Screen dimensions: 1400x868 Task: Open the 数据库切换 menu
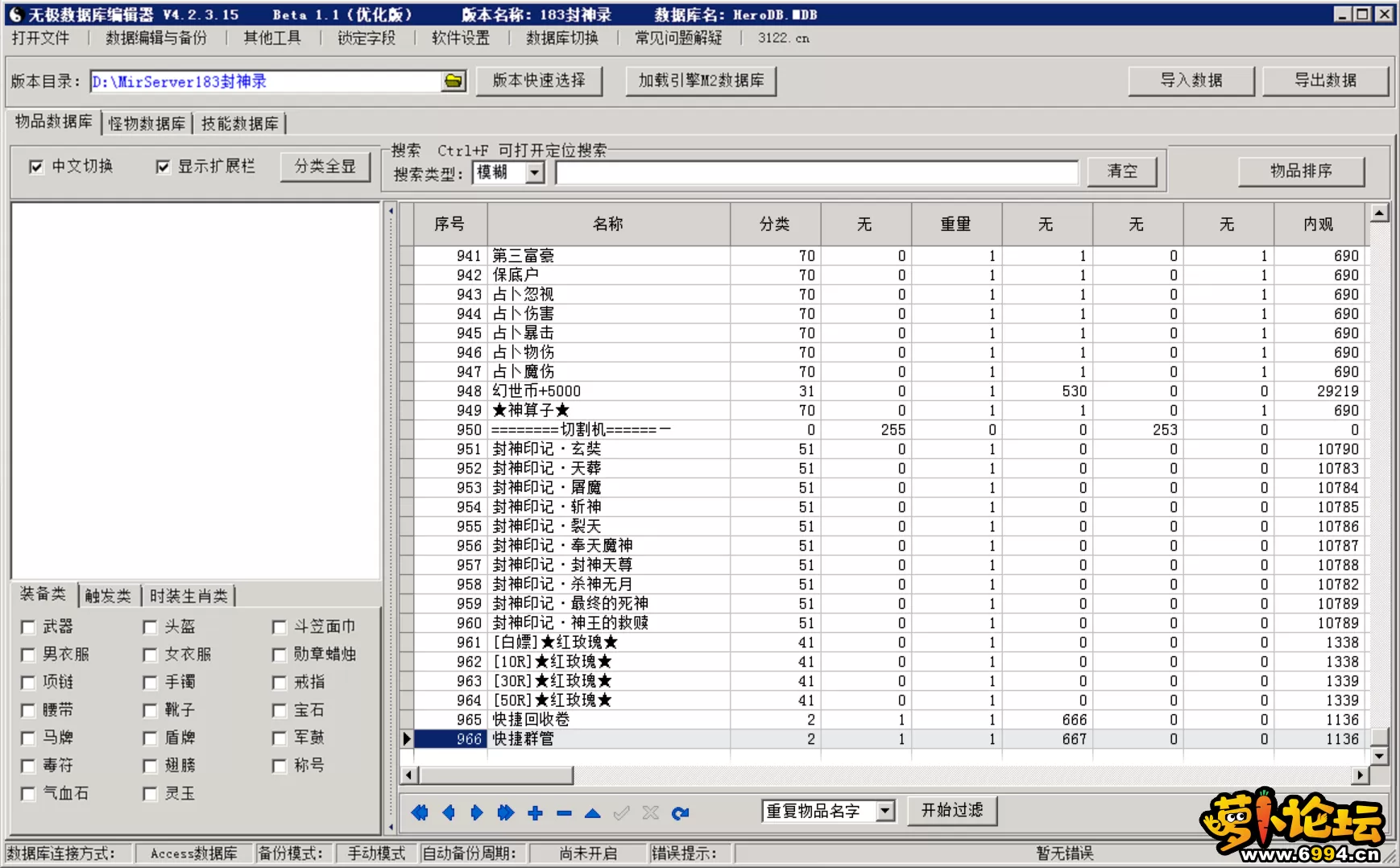tap(562, 38)
